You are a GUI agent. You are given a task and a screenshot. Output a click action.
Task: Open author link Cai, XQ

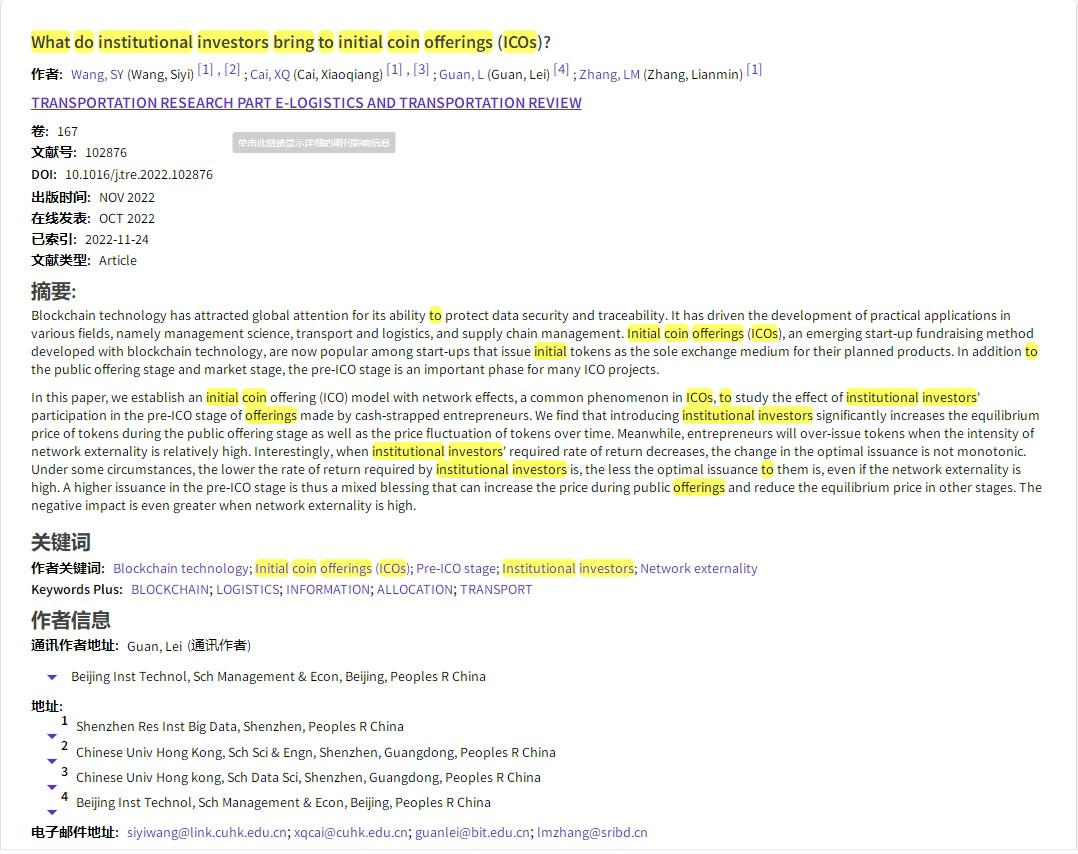(x=270, y=75)
